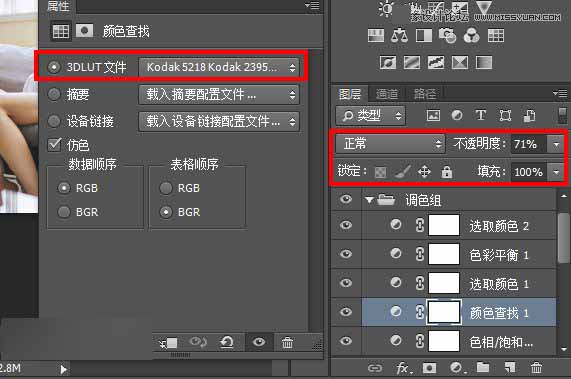
Task: Hide the 色彩平衡 1 layer
Action: click(346, 253)
